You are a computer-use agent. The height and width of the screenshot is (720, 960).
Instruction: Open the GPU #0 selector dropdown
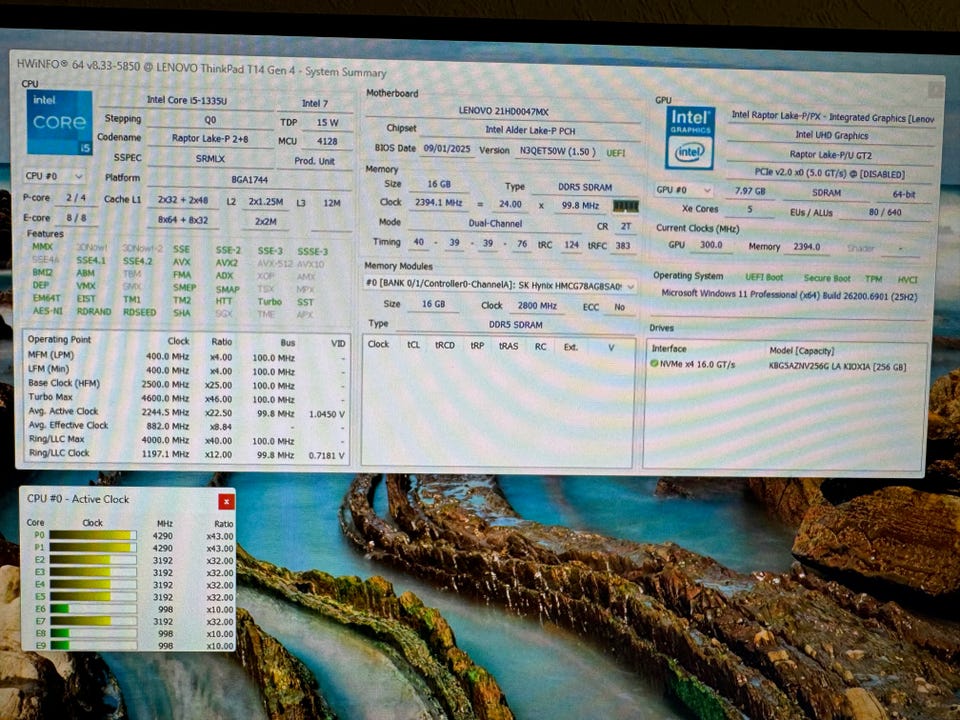pyautogui.click(x=683, y=190)
